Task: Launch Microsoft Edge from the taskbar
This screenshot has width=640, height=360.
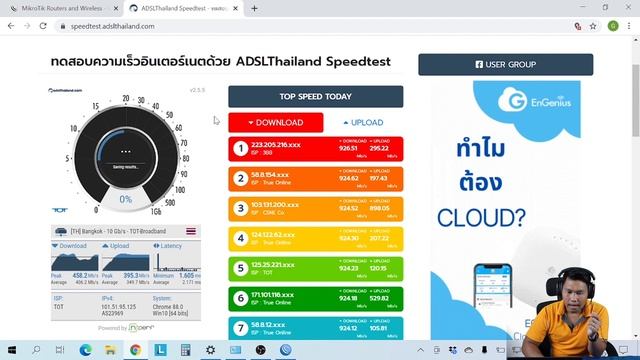Action: click(x=85, y=350)
